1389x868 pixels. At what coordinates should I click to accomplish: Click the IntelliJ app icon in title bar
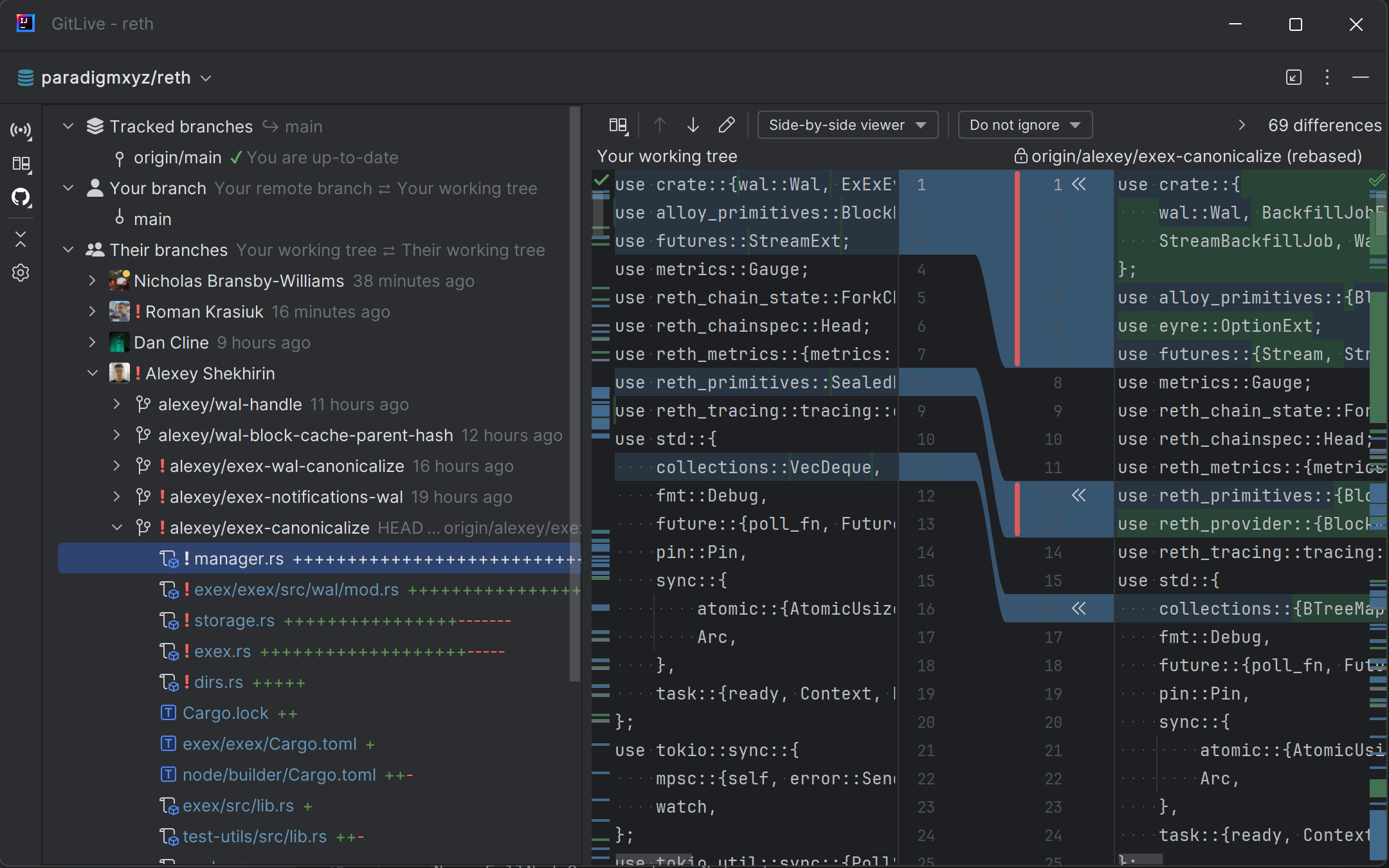click(25, 24)
